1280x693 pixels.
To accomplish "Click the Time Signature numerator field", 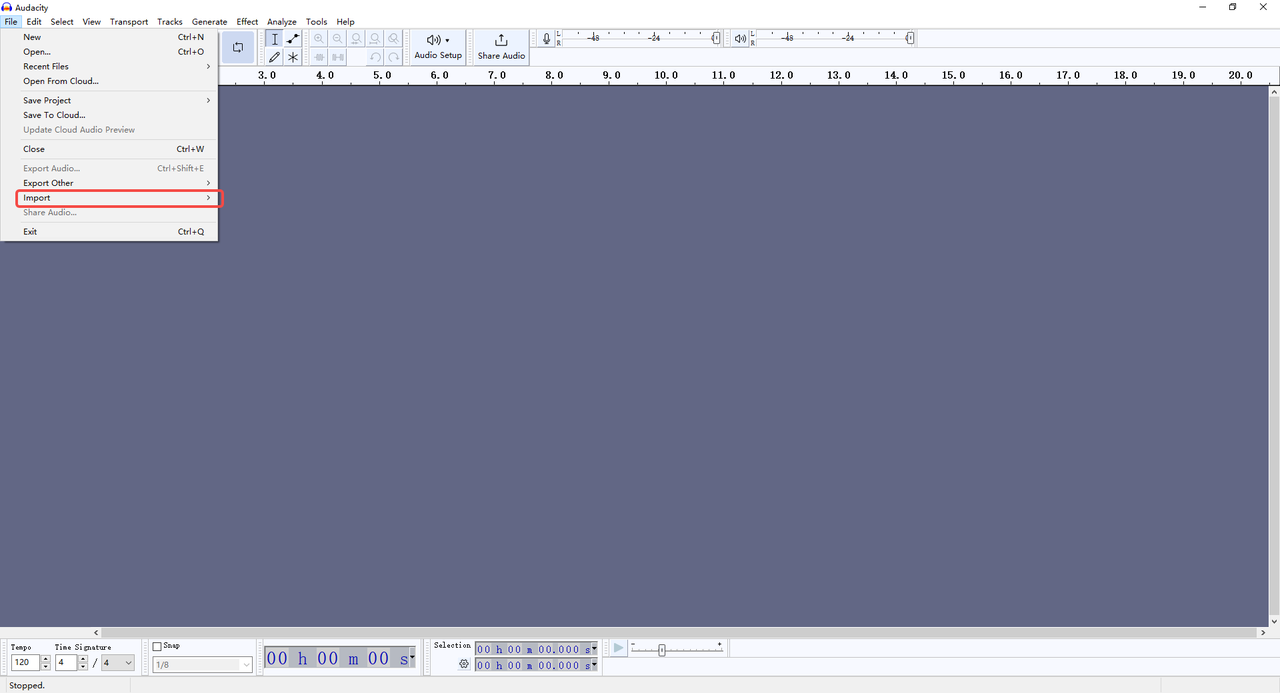I will [x=66, y=663].
